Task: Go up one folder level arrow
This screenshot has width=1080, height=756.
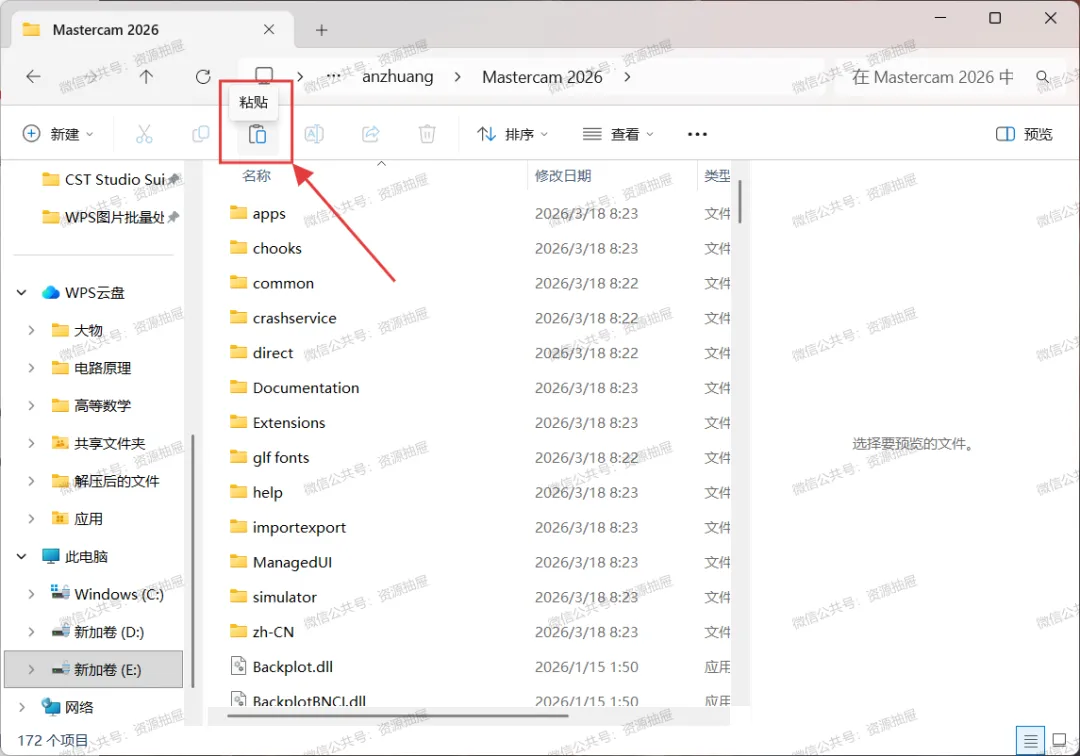Action: [146, 76]
